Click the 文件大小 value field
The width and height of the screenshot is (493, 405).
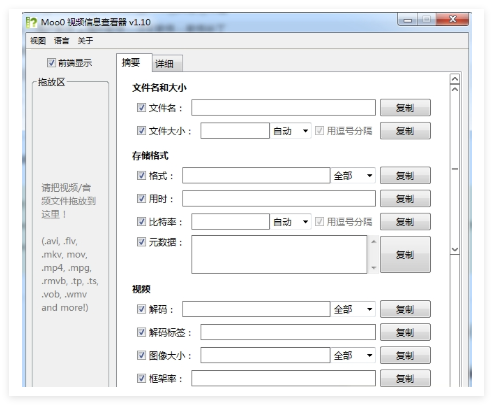tap(235, 131)
